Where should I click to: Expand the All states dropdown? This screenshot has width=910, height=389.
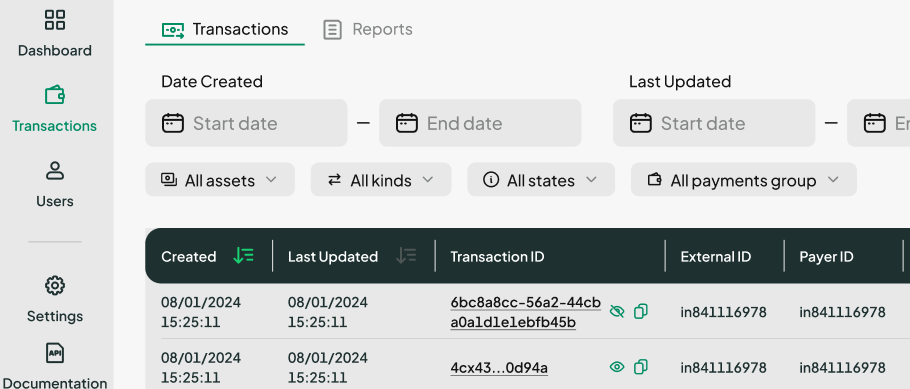coord(541,180)
